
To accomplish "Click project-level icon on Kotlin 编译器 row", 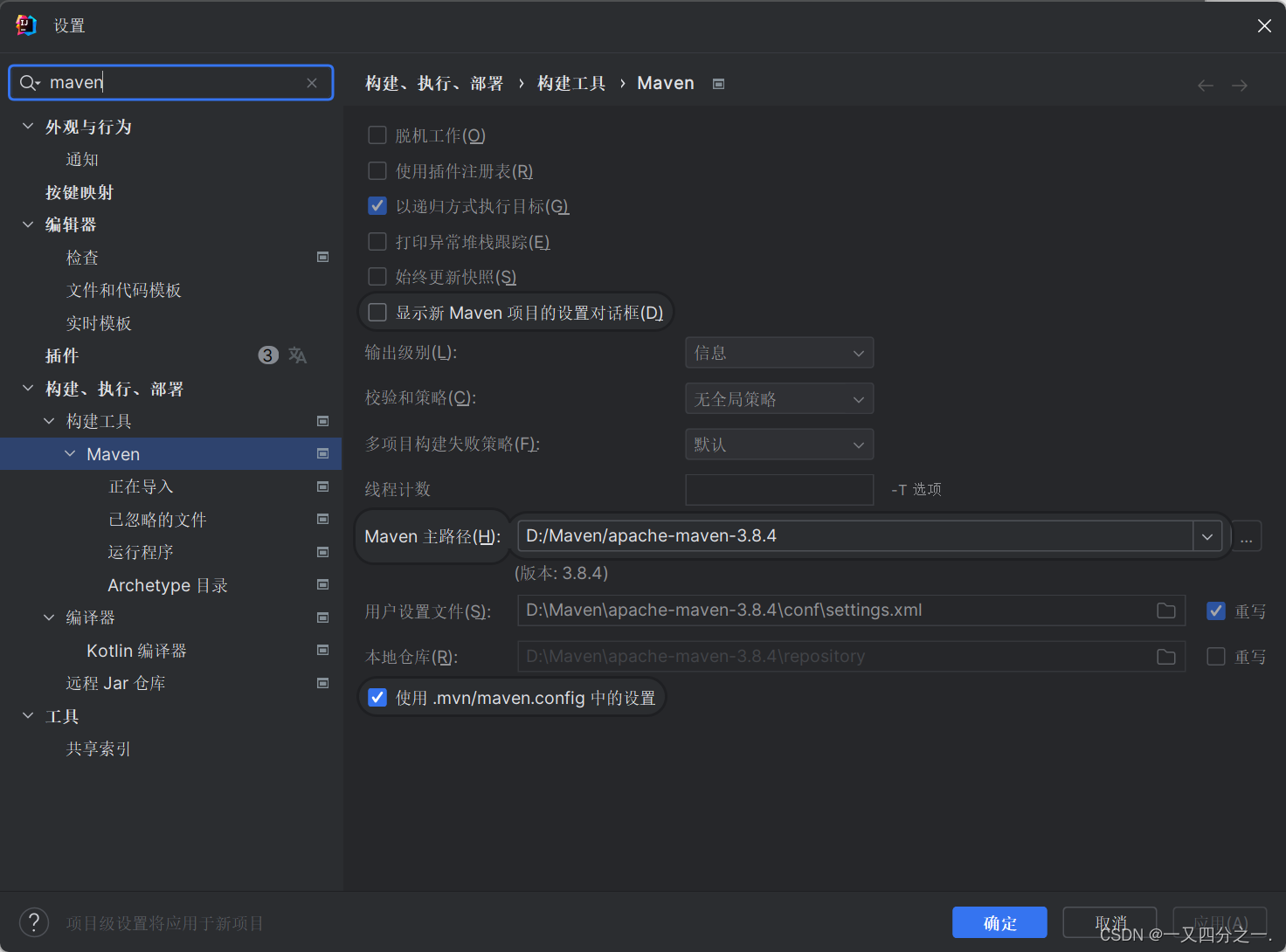I will pos(322,650).
